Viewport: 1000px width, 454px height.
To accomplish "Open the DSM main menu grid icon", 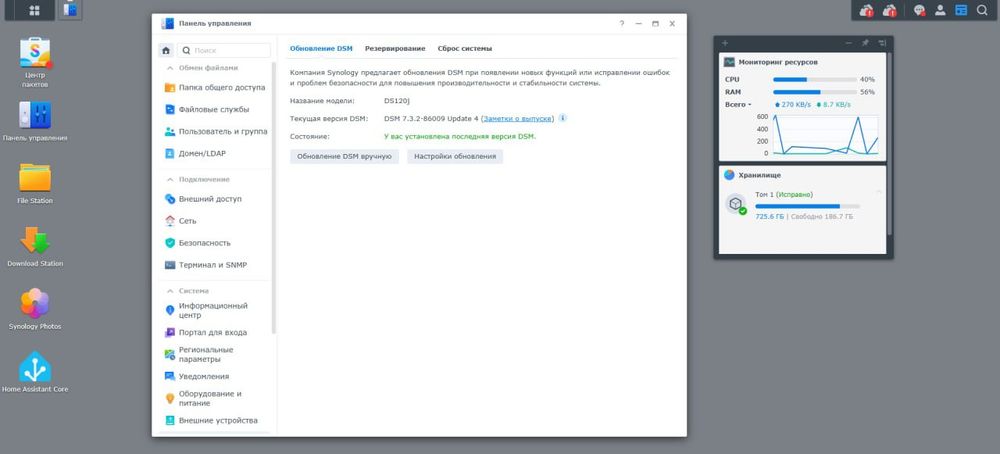I will coord(34,10).
